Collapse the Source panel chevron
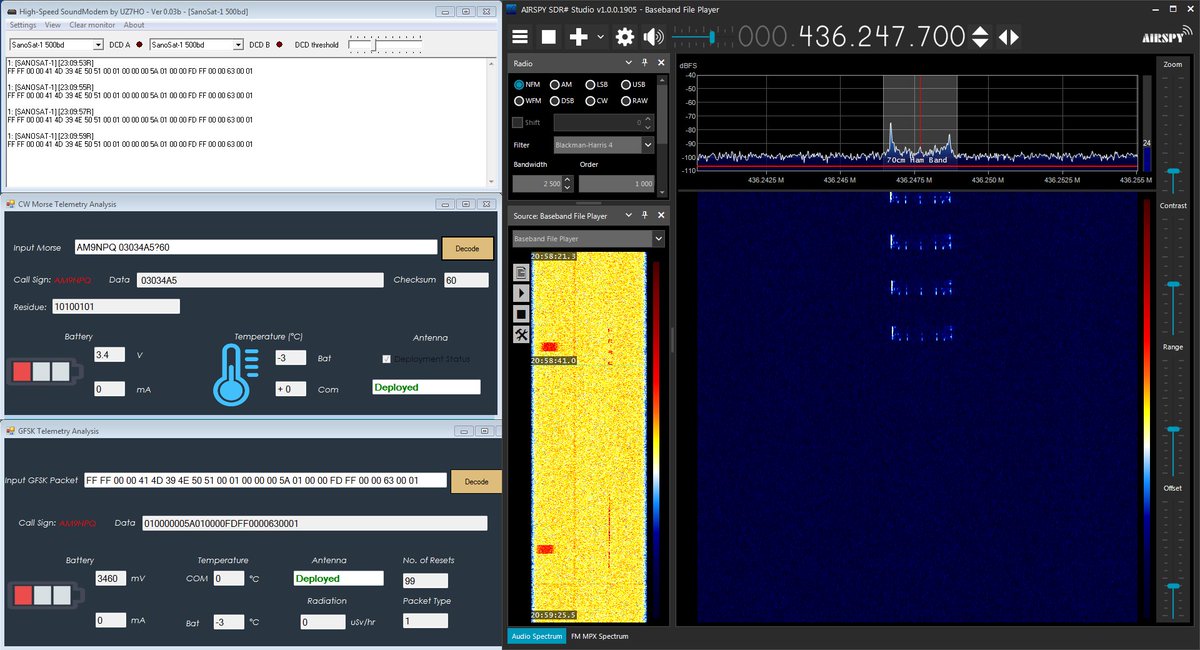 coord(631,216)
